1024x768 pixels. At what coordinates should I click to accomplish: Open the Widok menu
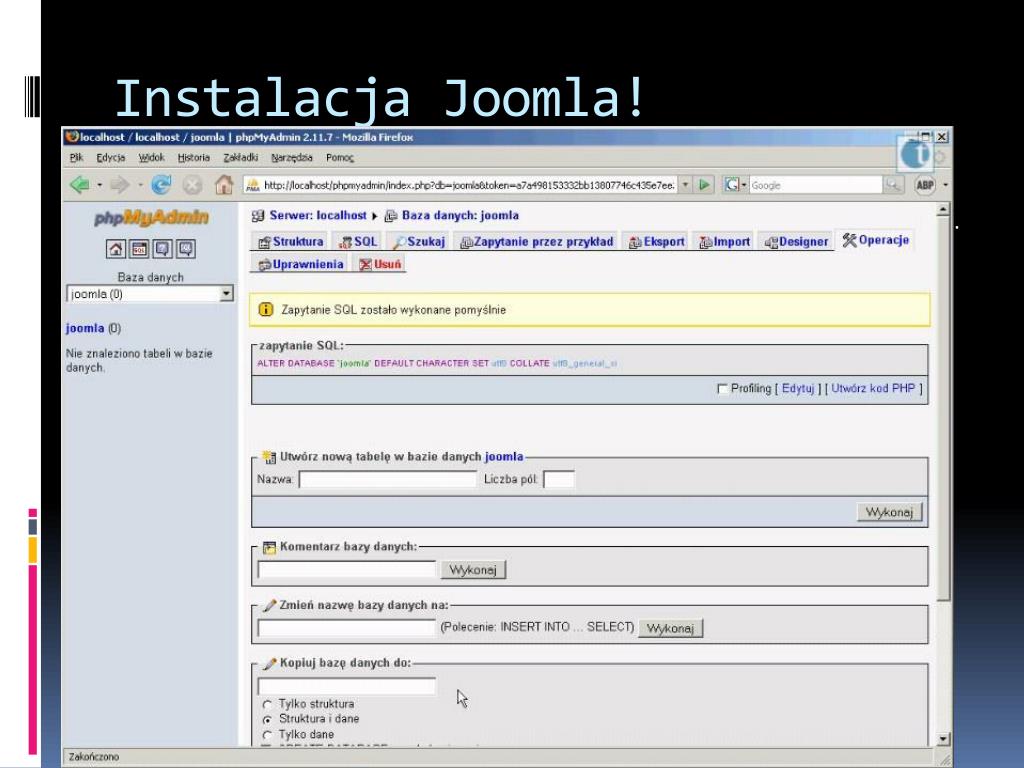[152, 157]
